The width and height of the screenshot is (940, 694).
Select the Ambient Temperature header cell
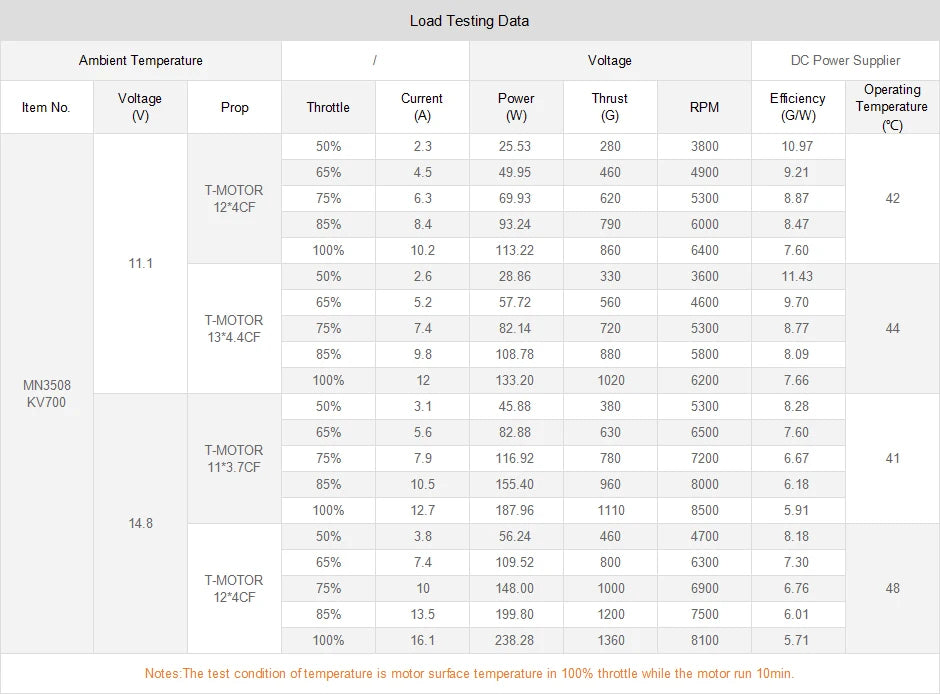click(141, 61)
